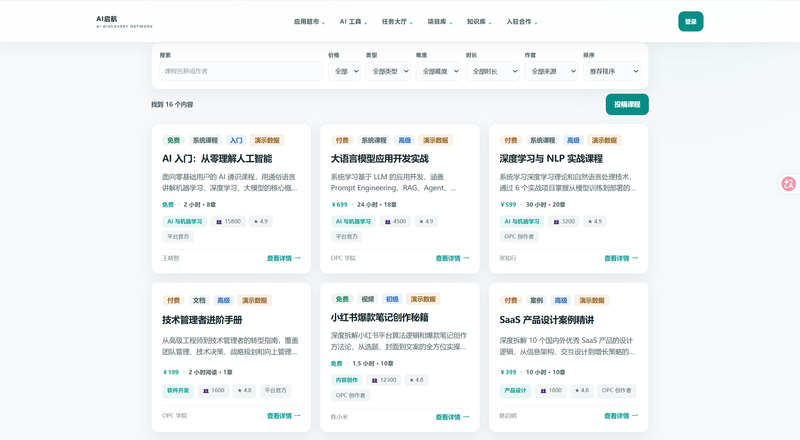This screenshot has height=440, width=800.
Task: Click the ¥599 price text
Action: pyautogui.click(x=508, y=205)
